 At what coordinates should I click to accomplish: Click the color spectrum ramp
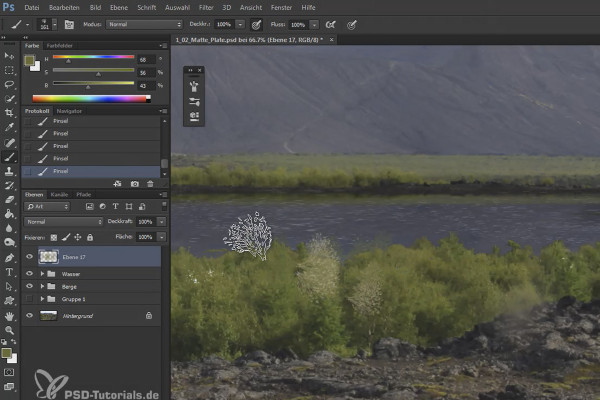[x=91, y=99]
